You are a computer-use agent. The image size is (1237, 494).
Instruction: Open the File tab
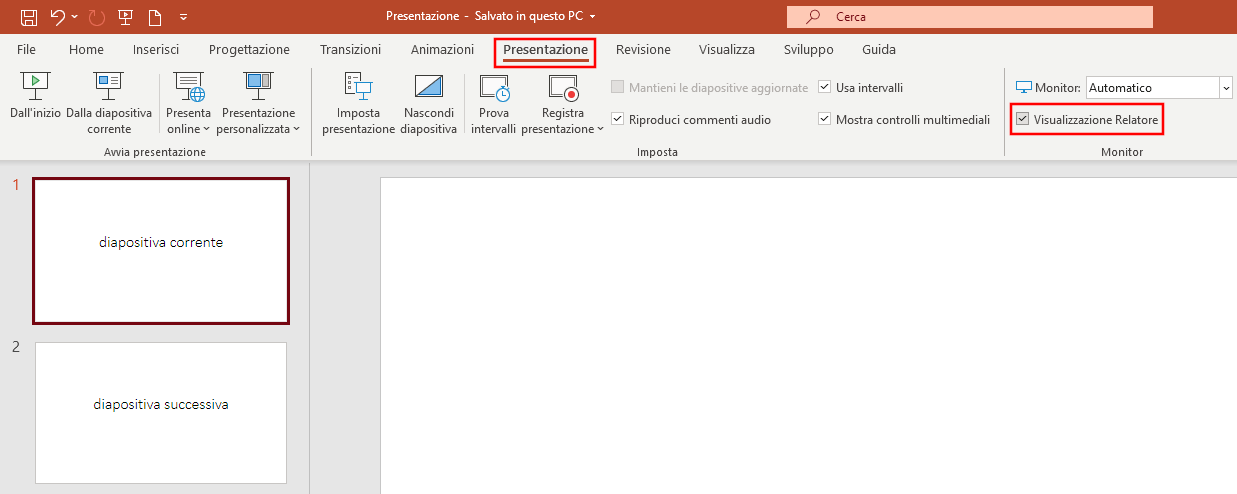27,50
